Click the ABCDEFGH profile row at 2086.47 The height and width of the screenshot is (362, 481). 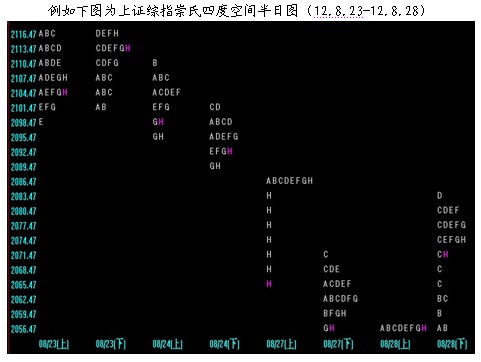(289, 181)
